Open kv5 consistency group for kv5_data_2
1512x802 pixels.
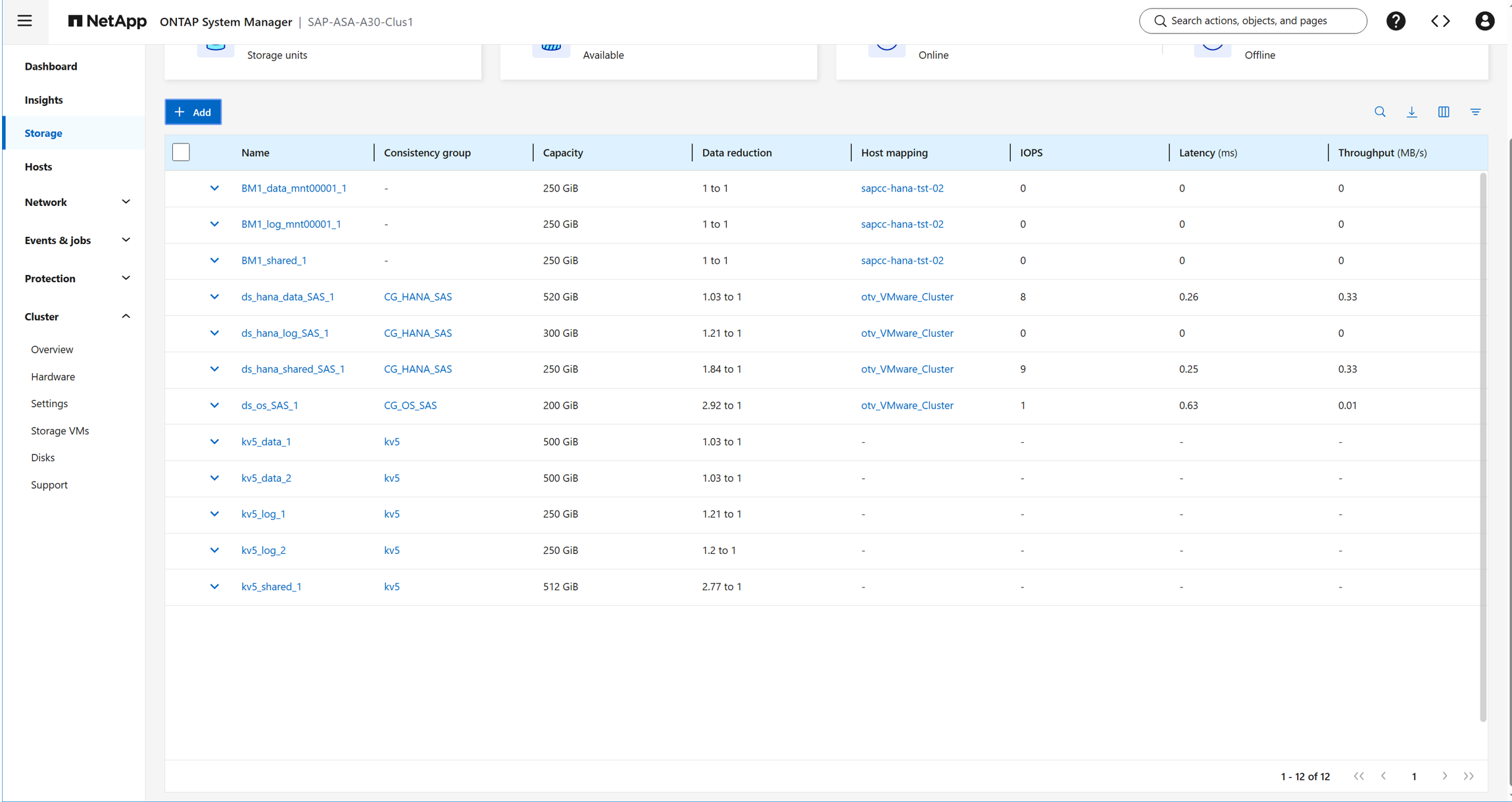coord(391,478)
